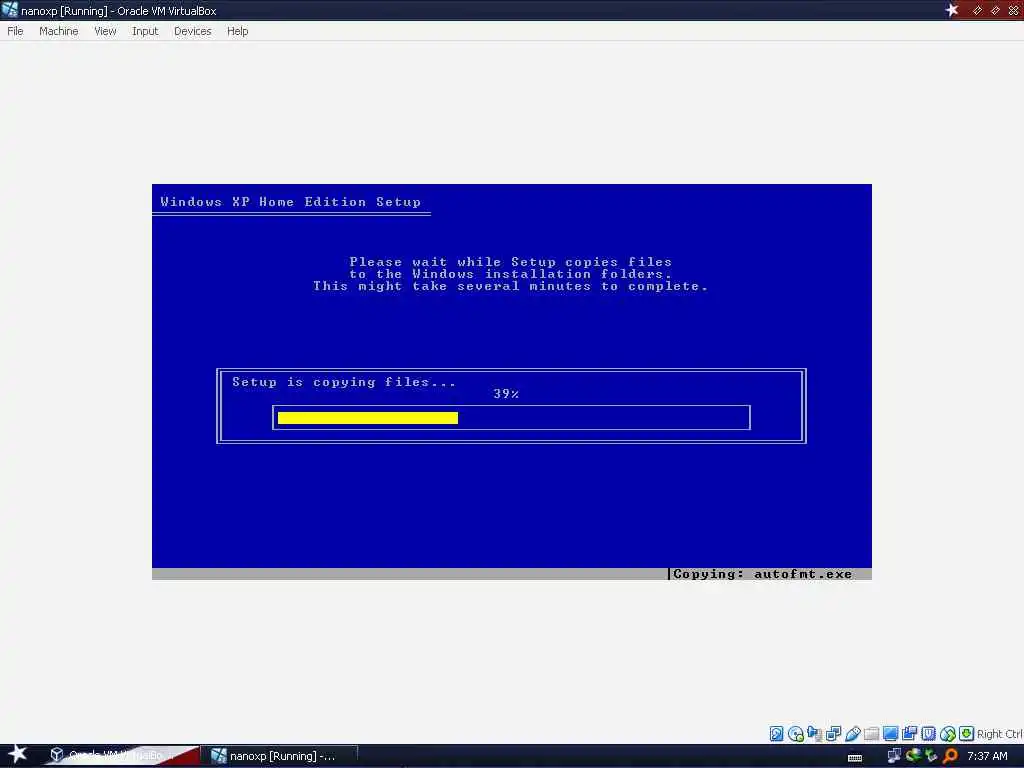Click the network adapter status icon
Viewport: 1024px width, 768px height.
tap(814, 733)
